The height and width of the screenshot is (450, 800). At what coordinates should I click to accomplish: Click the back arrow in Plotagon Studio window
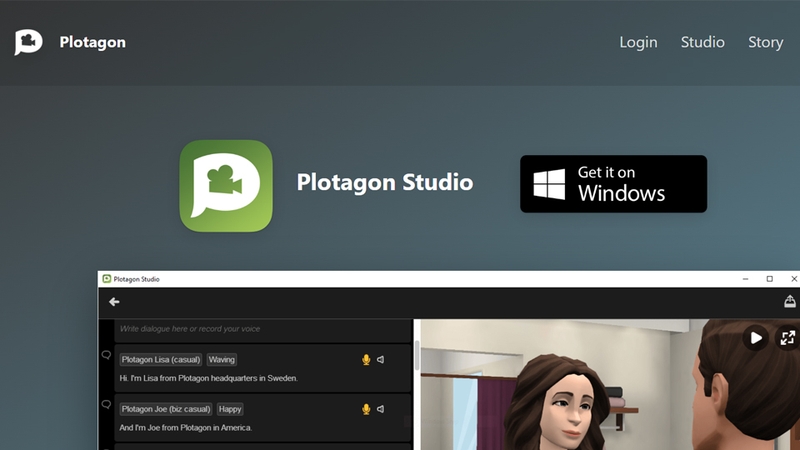tap(114, 302)
